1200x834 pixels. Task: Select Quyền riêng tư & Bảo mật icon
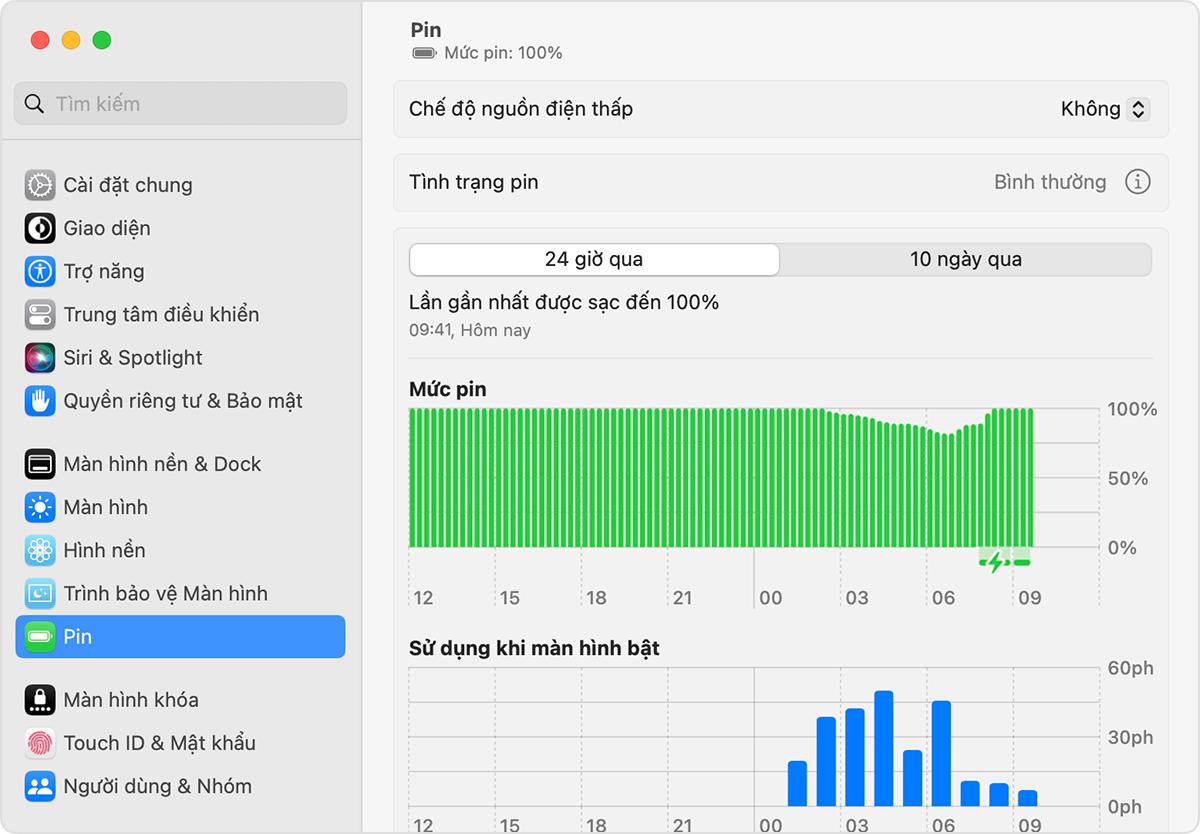pyautogui.click(x=40, y=400)
